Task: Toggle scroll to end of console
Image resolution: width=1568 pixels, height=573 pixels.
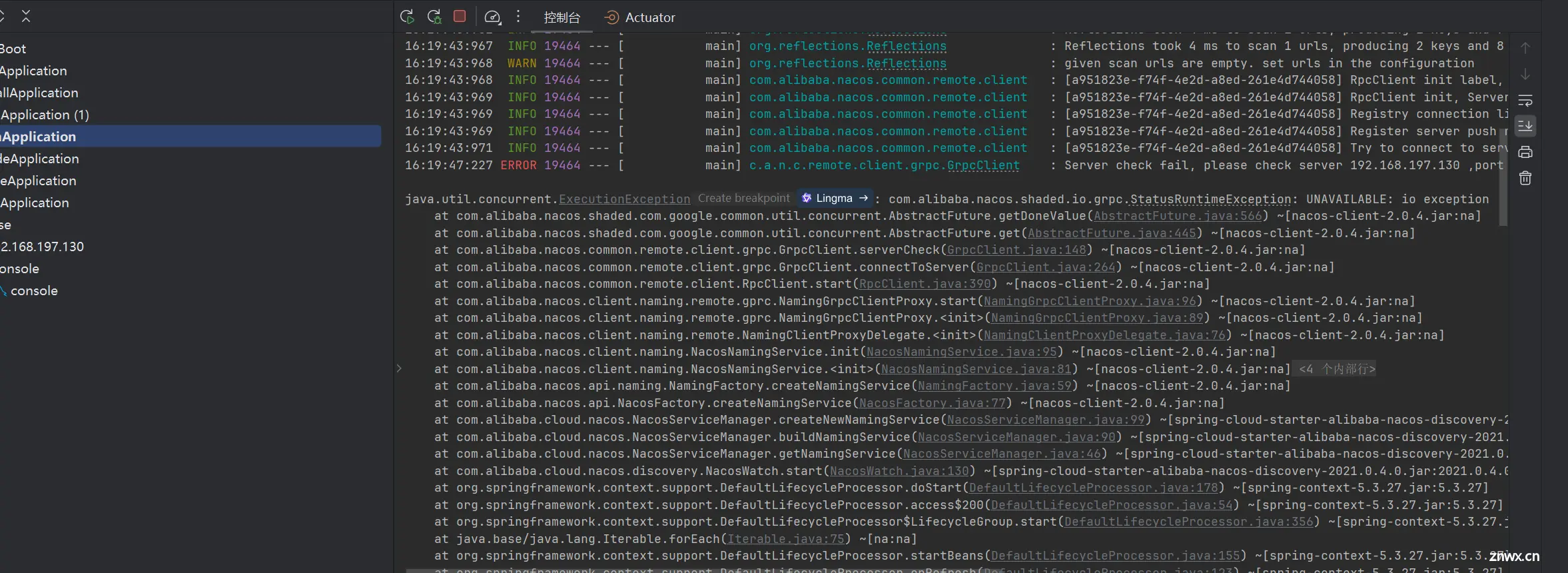Action: click(1525, 125)
